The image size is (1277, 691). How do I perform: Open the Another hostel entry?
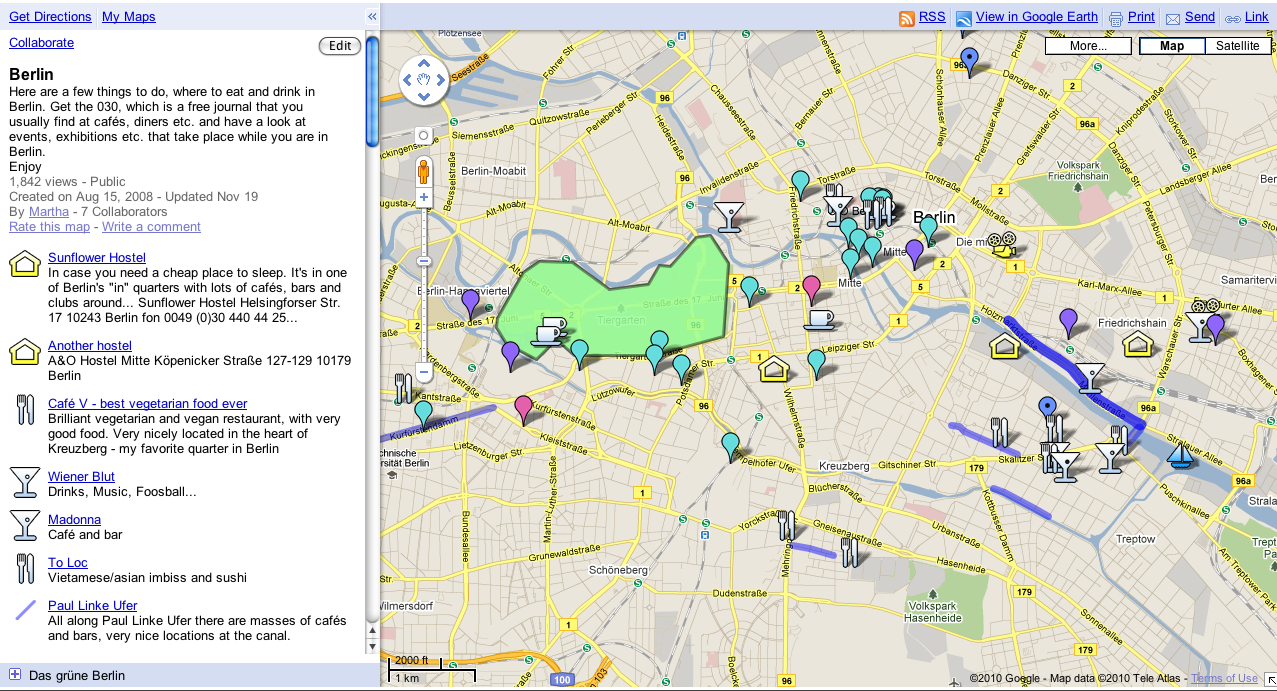click(x=90, y=346)
